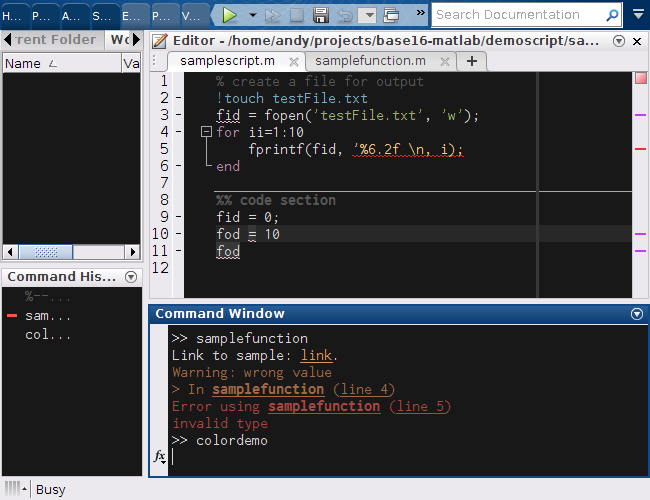Image resolution: width=650 pixels, height=500 pixels.
Task: Open the Run button dropdown arrow
Action: click(x=252, y=15)
